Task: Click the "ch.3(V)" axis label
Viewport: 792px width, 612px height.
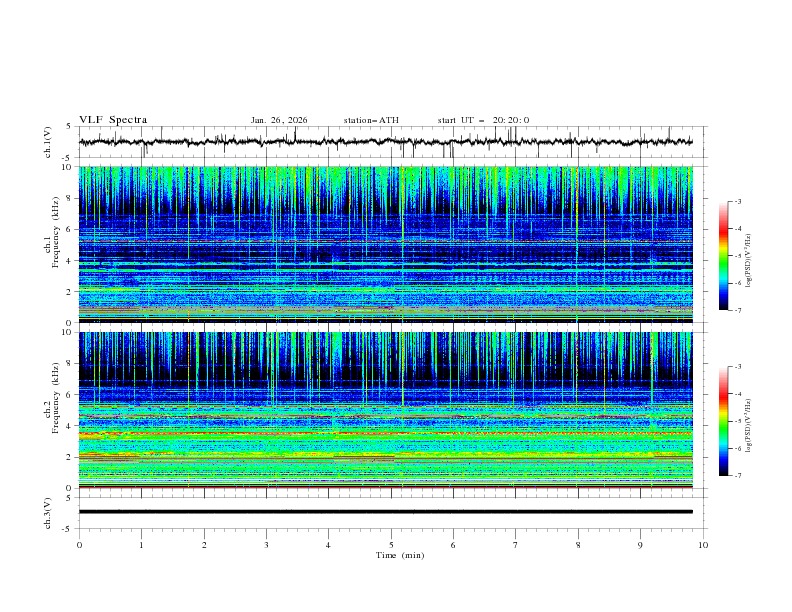Action: coord(48,513)
